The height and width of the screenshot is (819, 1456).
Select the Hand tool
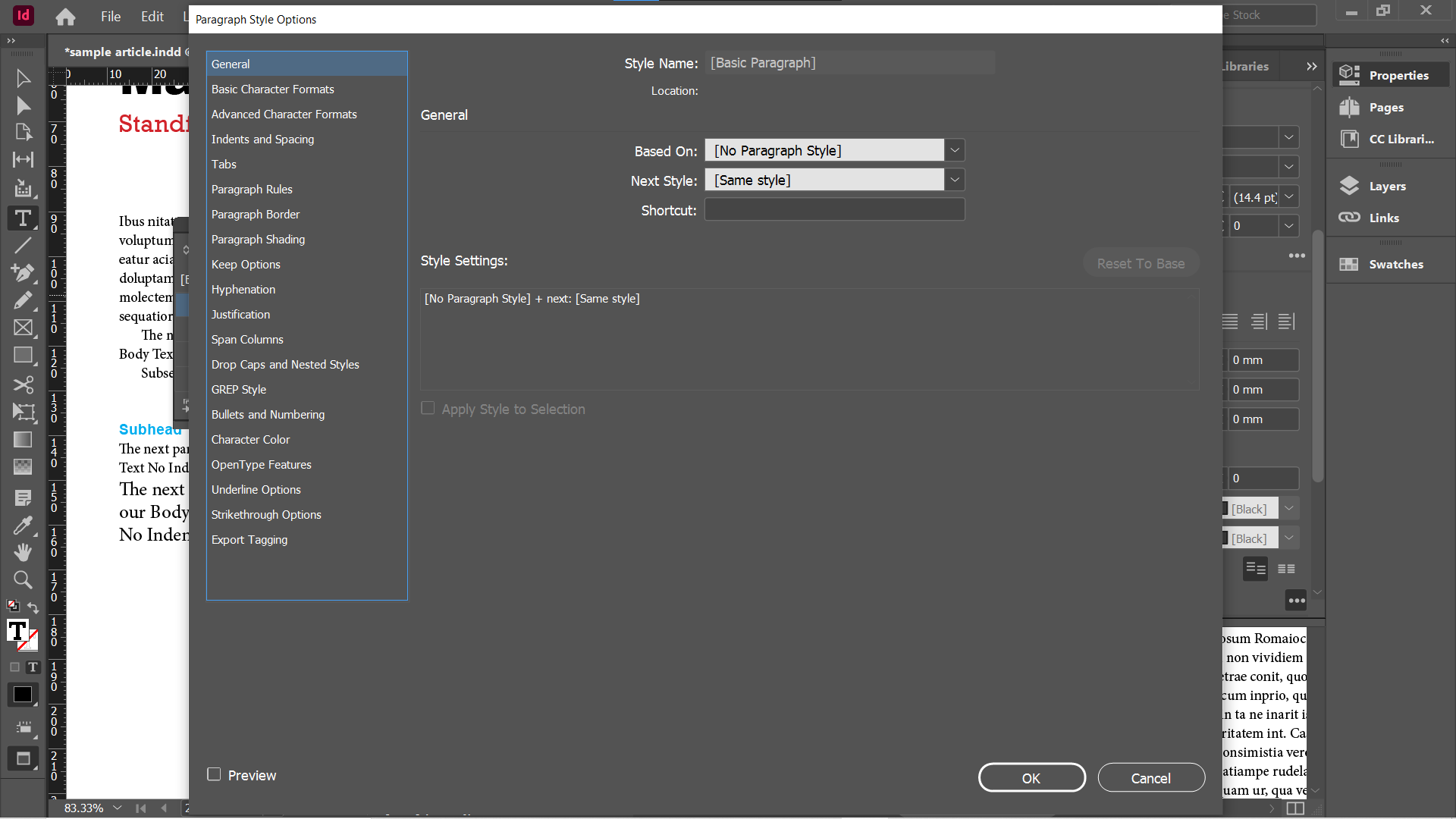coord(23,553)
